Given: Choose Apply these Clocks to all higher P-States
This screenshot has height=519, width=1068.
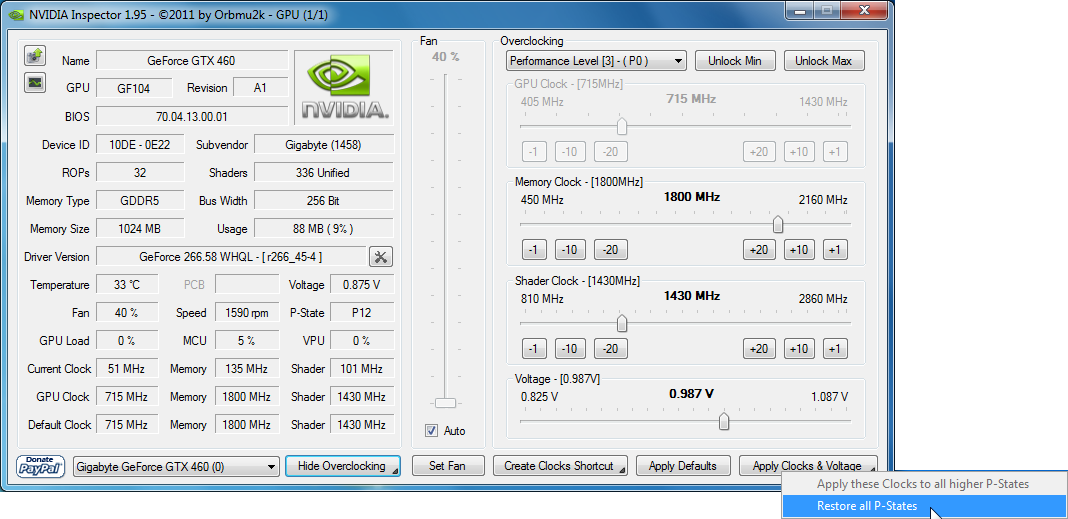Looking at the screenshot, I should point(922,484).
